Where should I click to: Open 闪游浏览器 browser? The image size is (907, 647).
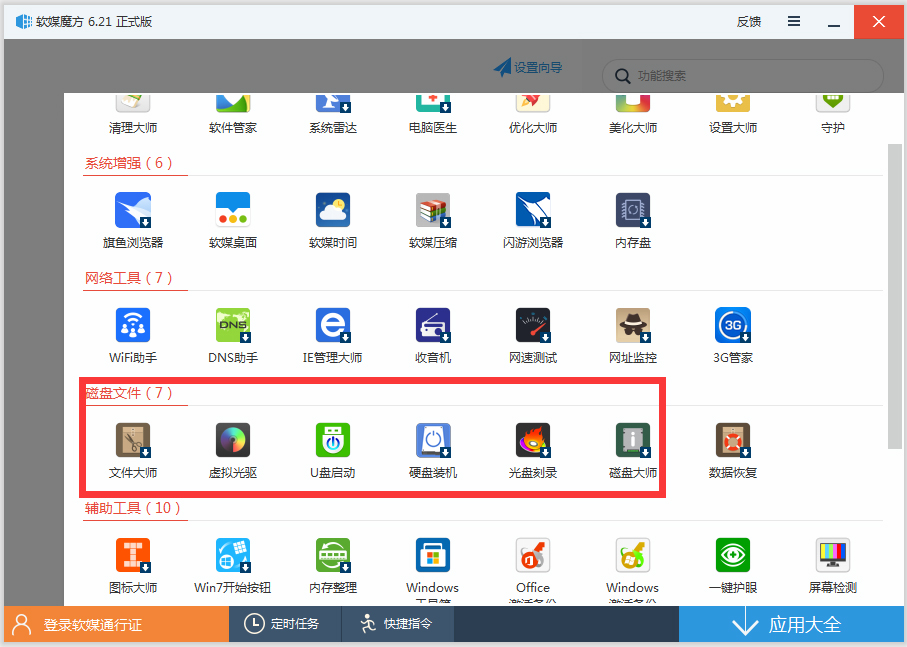[x=533, y=221]
